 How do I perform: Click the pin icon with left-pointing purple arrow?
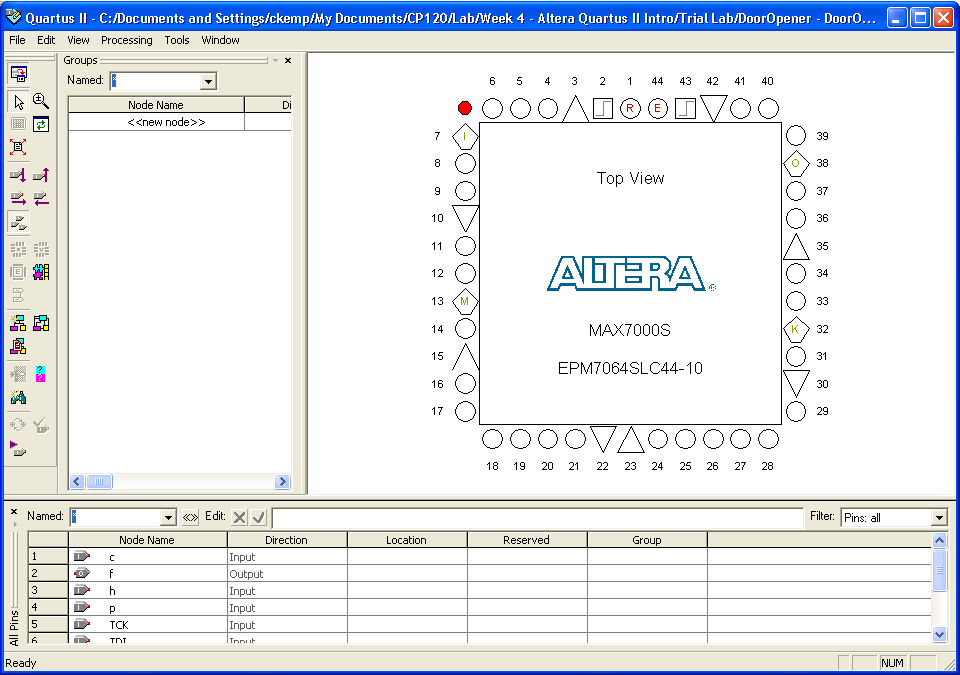[41, 198]
